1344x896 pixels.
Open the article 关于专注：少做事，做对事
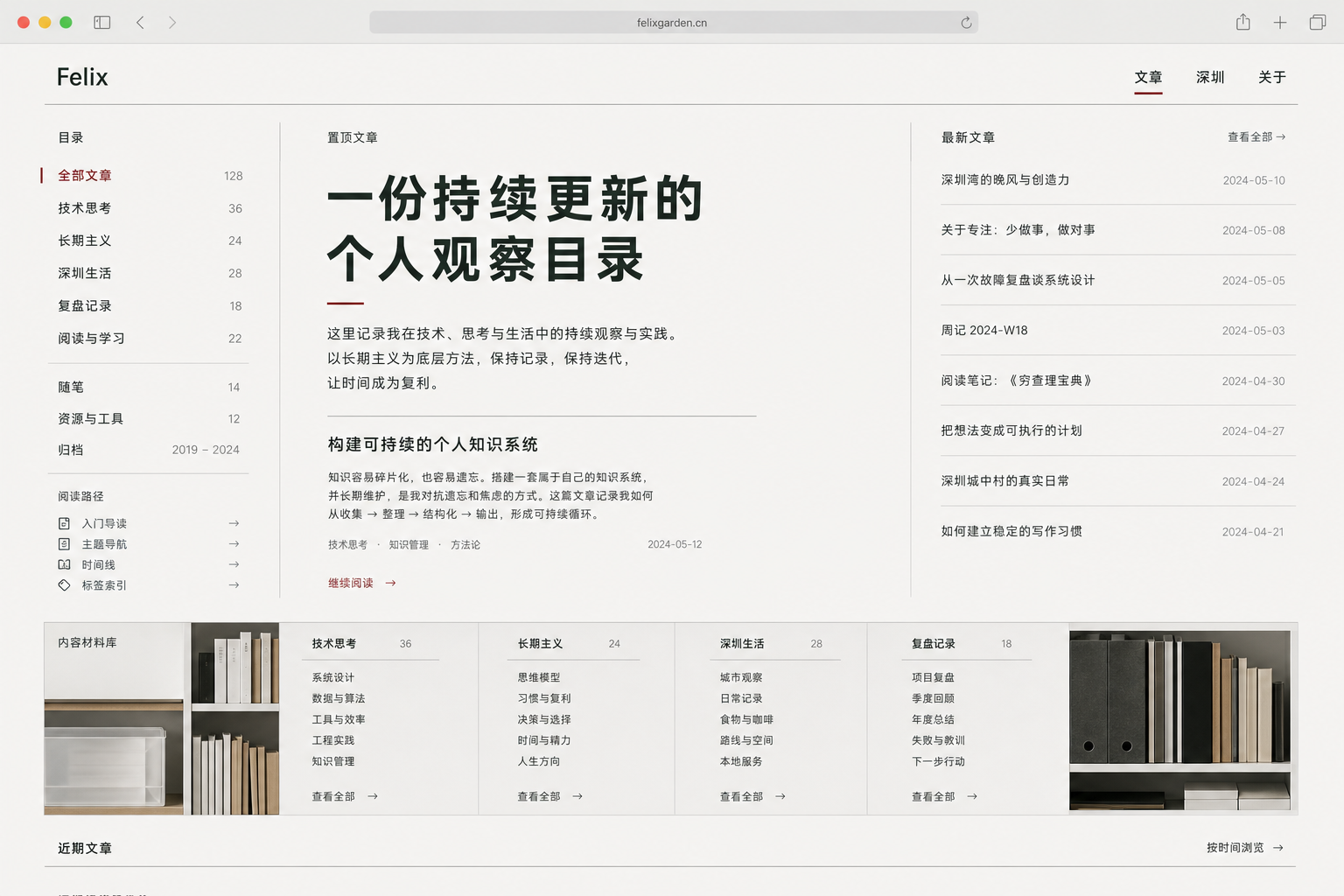coord(1018,229)
